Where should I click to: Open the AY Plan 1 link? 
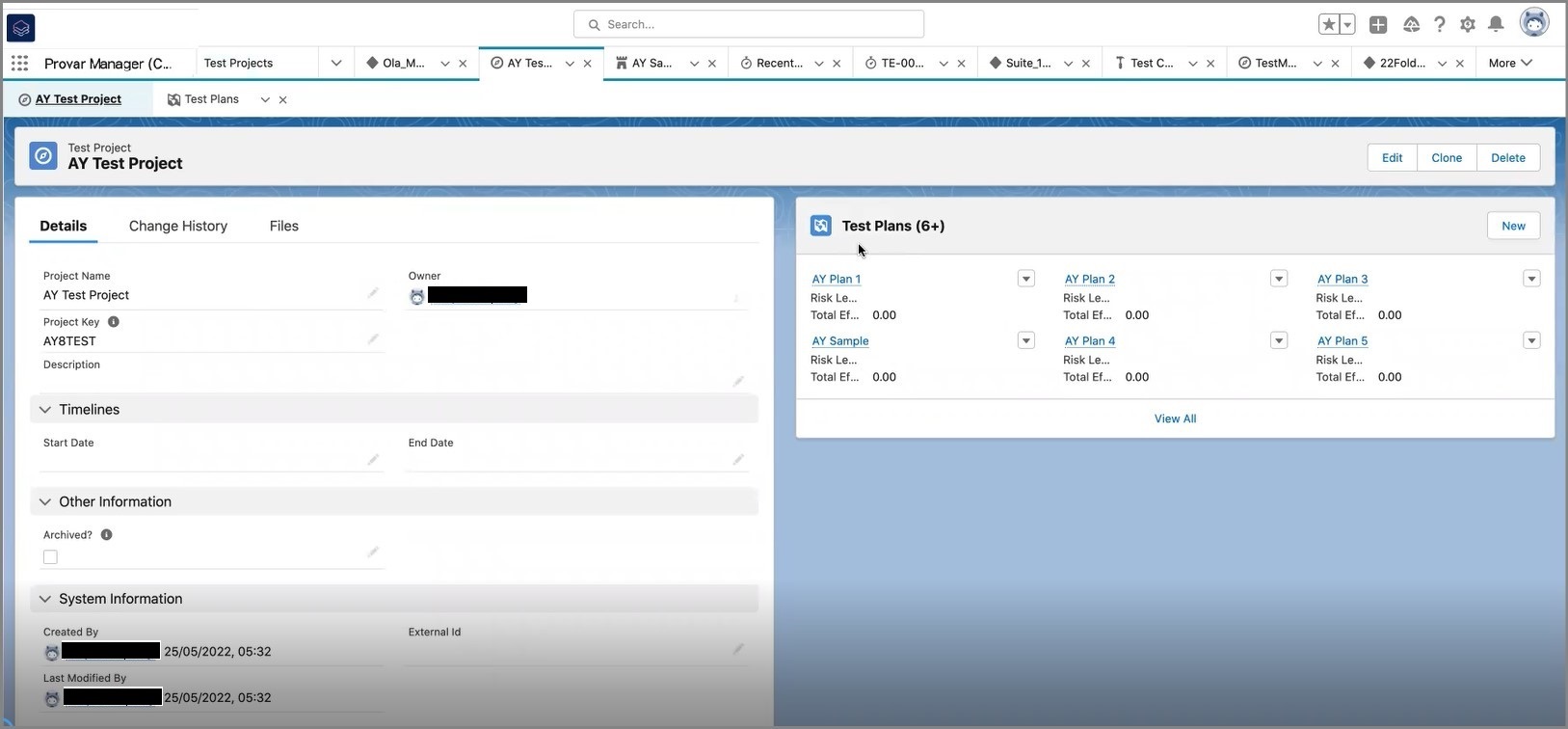pos(837,280)
